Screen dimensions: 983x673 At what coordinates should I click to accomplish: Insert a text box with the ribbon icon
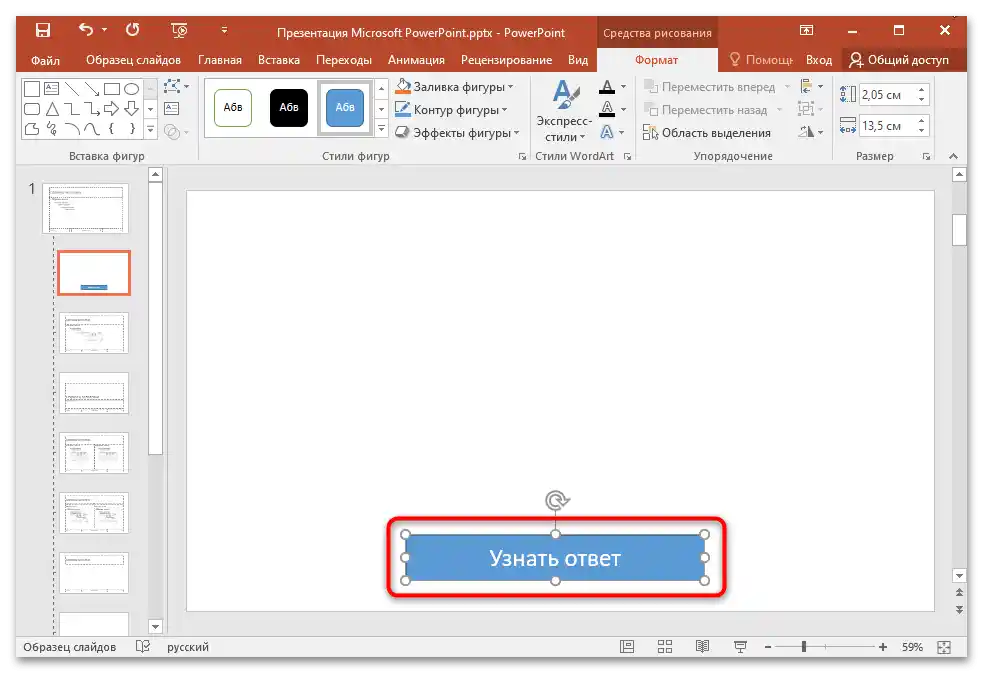[172, 108]
